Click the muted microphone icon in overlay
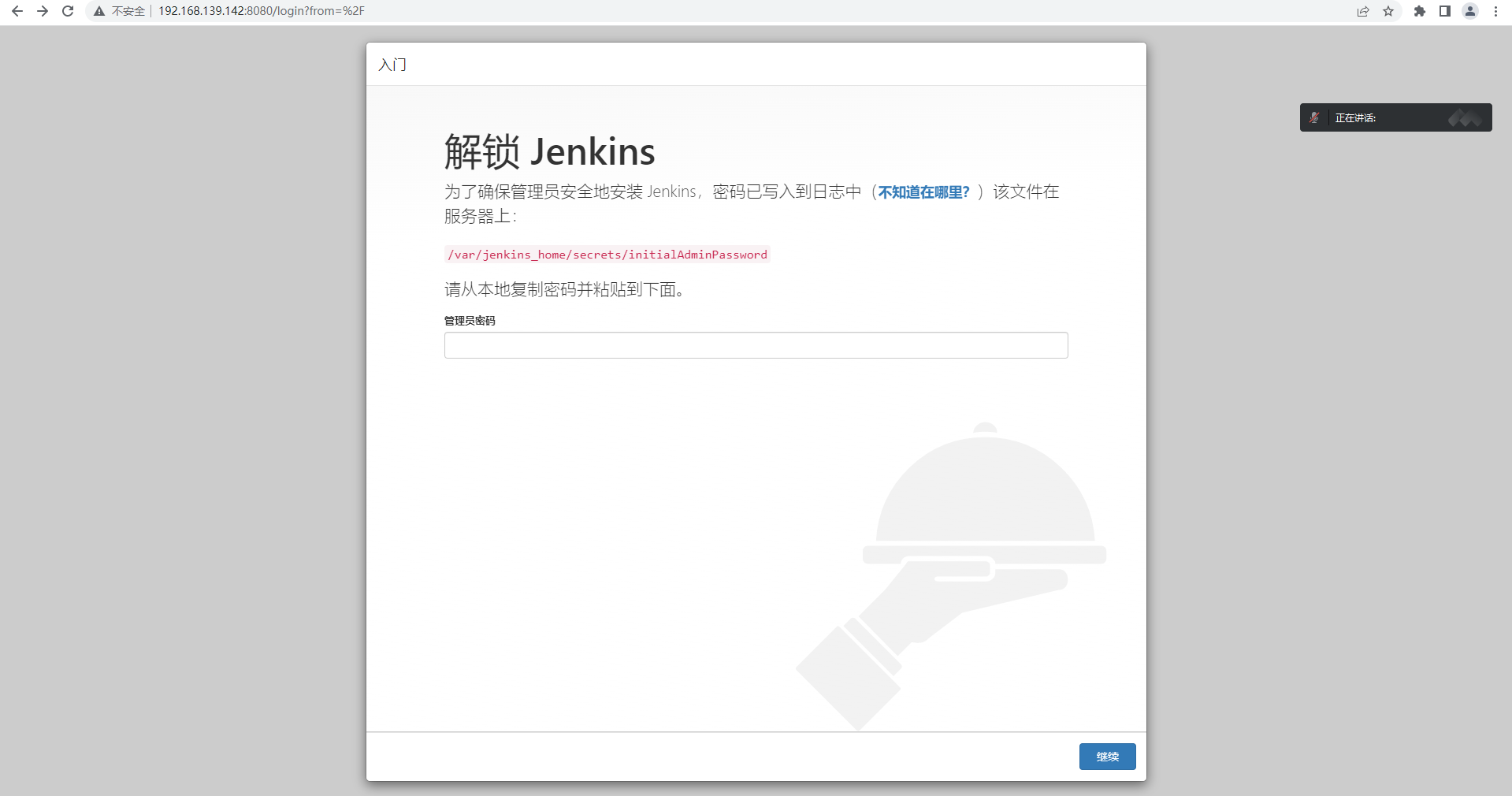Screen dimensions: 1512x796 [1314, 117]
